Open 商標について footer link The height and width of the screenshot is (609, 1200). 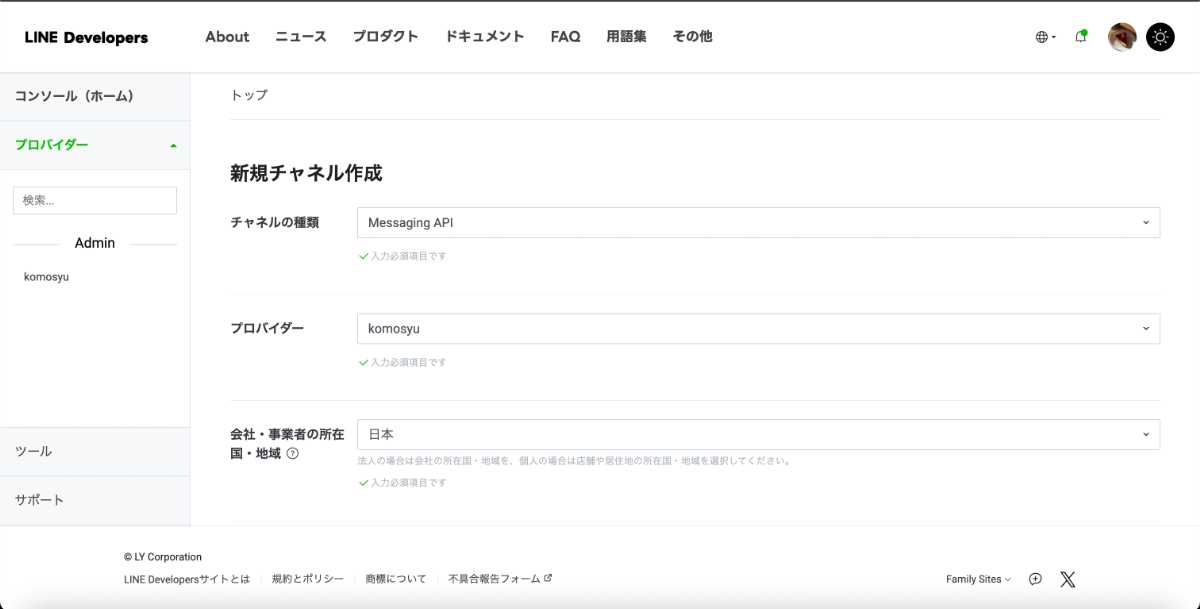point(396,579)
